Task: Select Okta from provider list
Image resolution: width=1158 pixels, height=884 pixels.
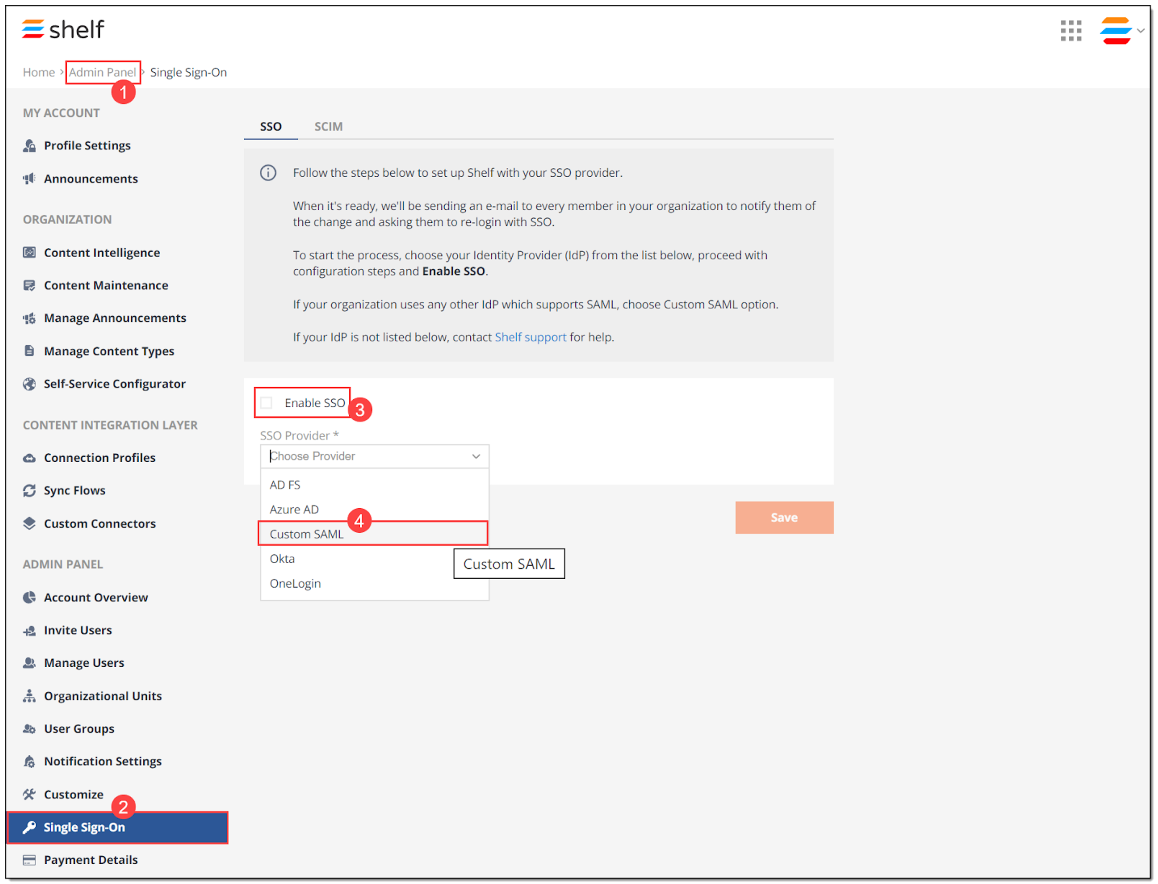Action: click(x=374, y=559)
